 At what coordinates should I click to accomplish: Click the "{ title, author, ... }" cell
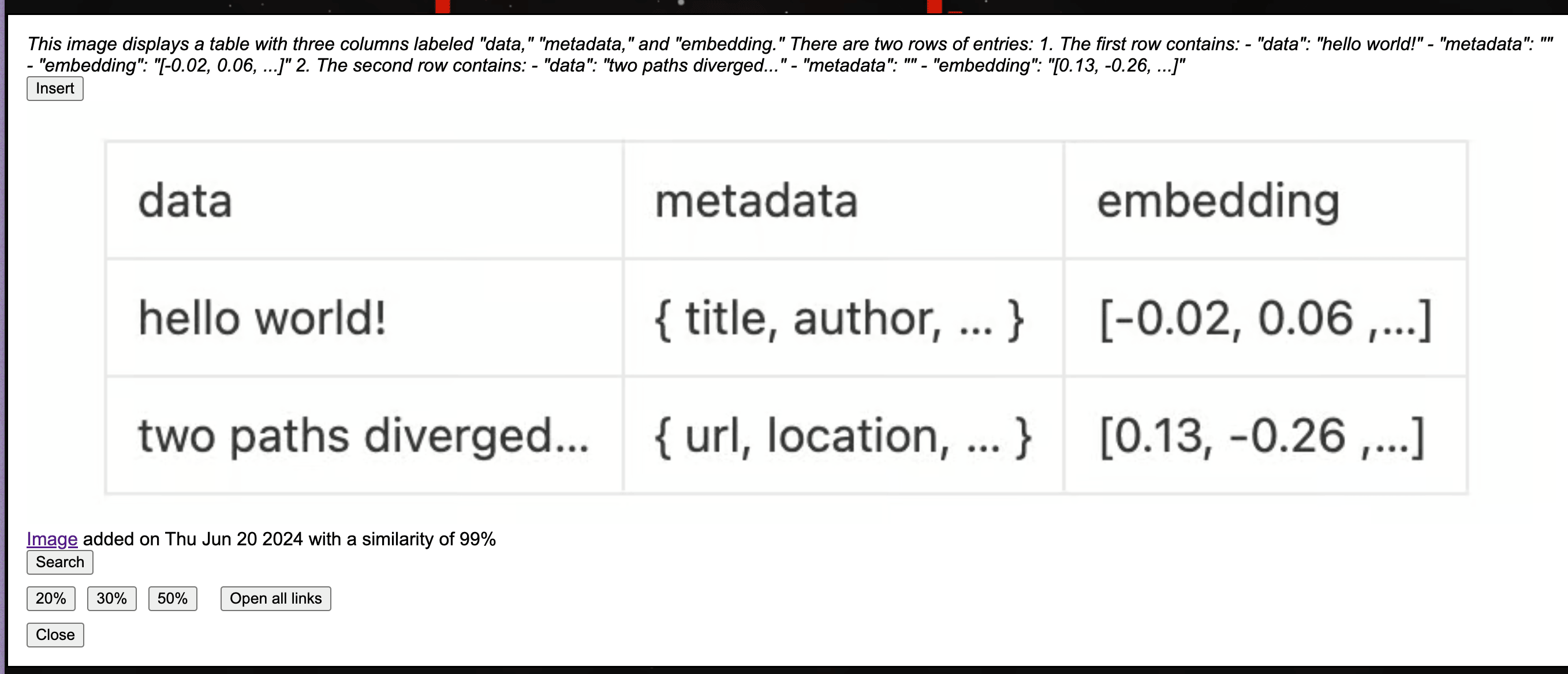839,318
